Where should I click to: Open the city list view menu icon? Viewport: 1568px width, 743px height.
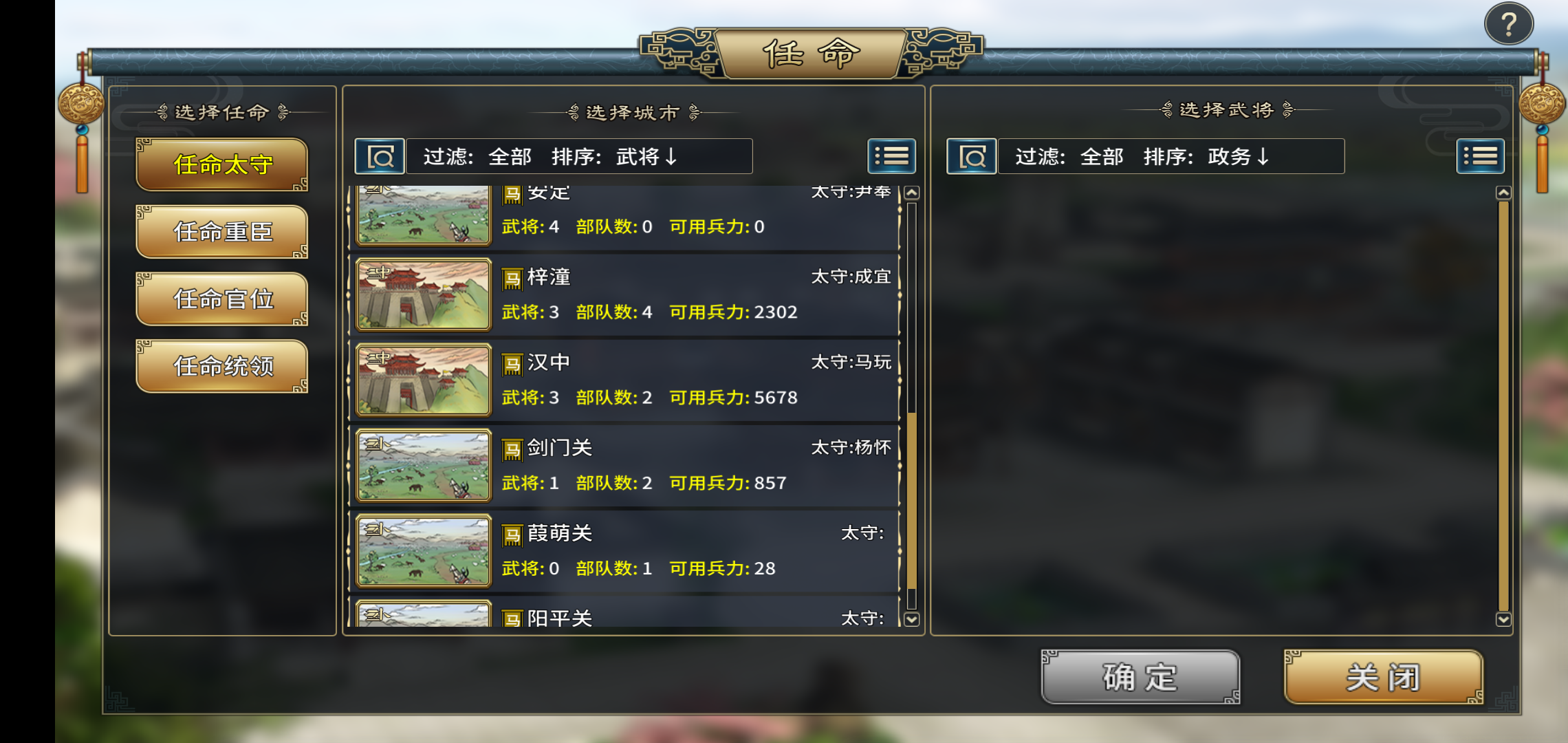pos(892,156)
